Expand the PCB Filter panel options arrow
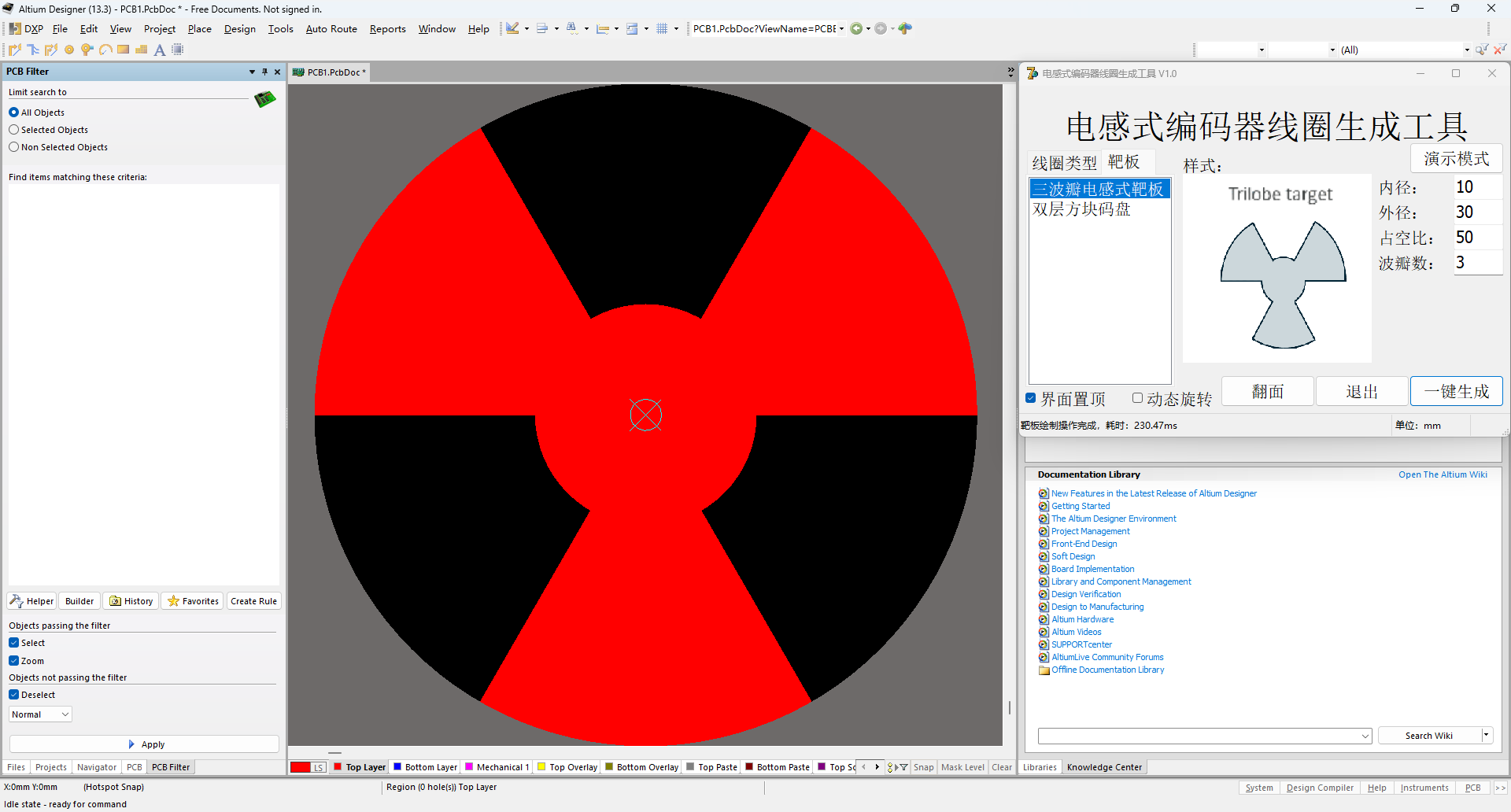1511x812 pixels. coord(252,72)
